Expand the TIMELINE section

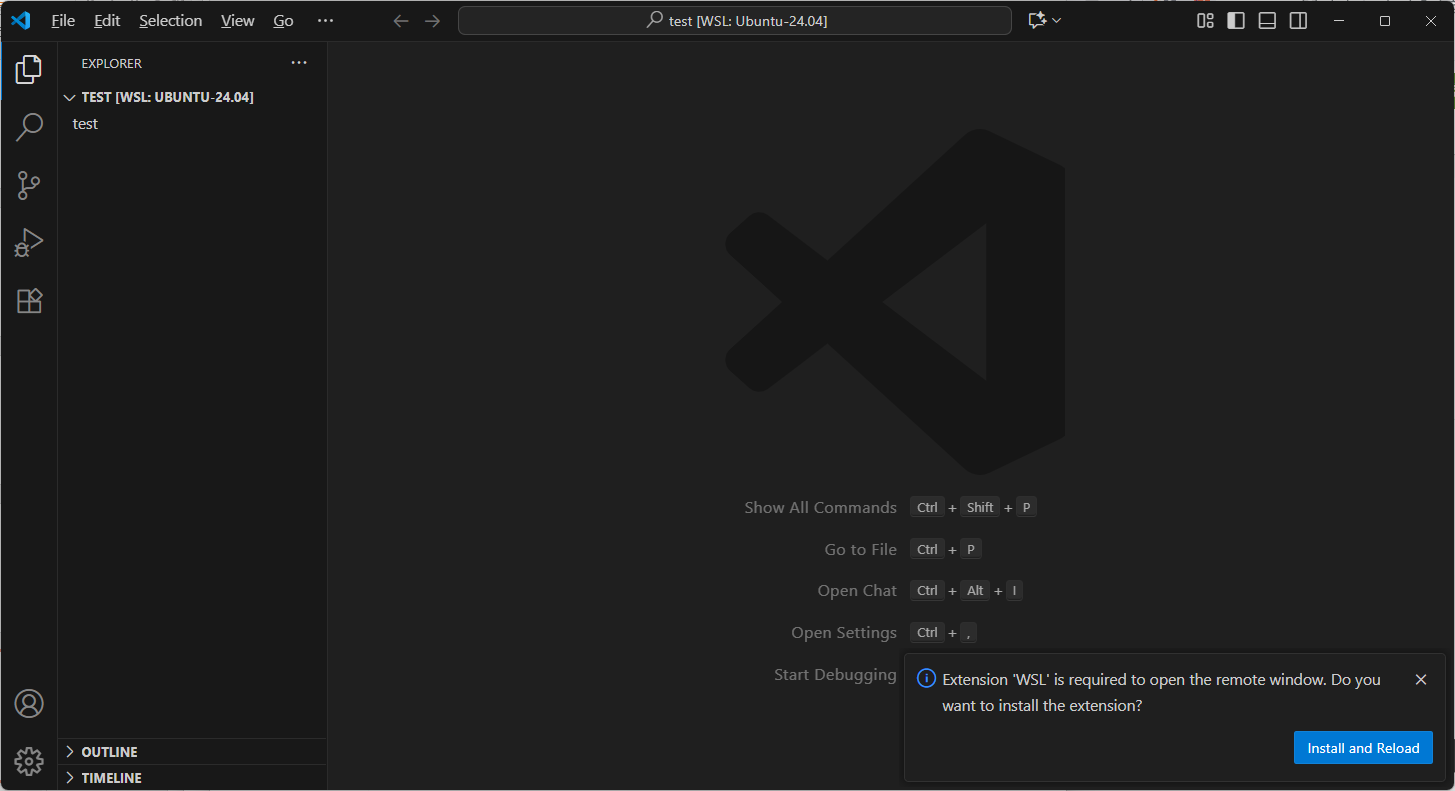[192, 778]
